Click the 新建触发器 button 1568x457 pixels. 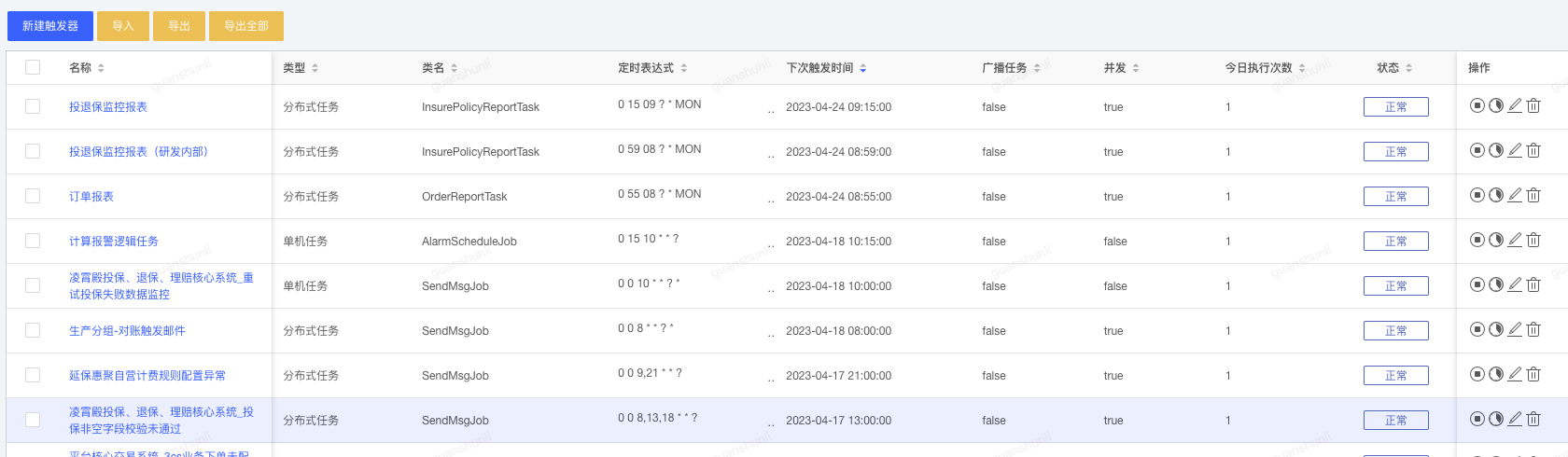(x=50, y=26)
